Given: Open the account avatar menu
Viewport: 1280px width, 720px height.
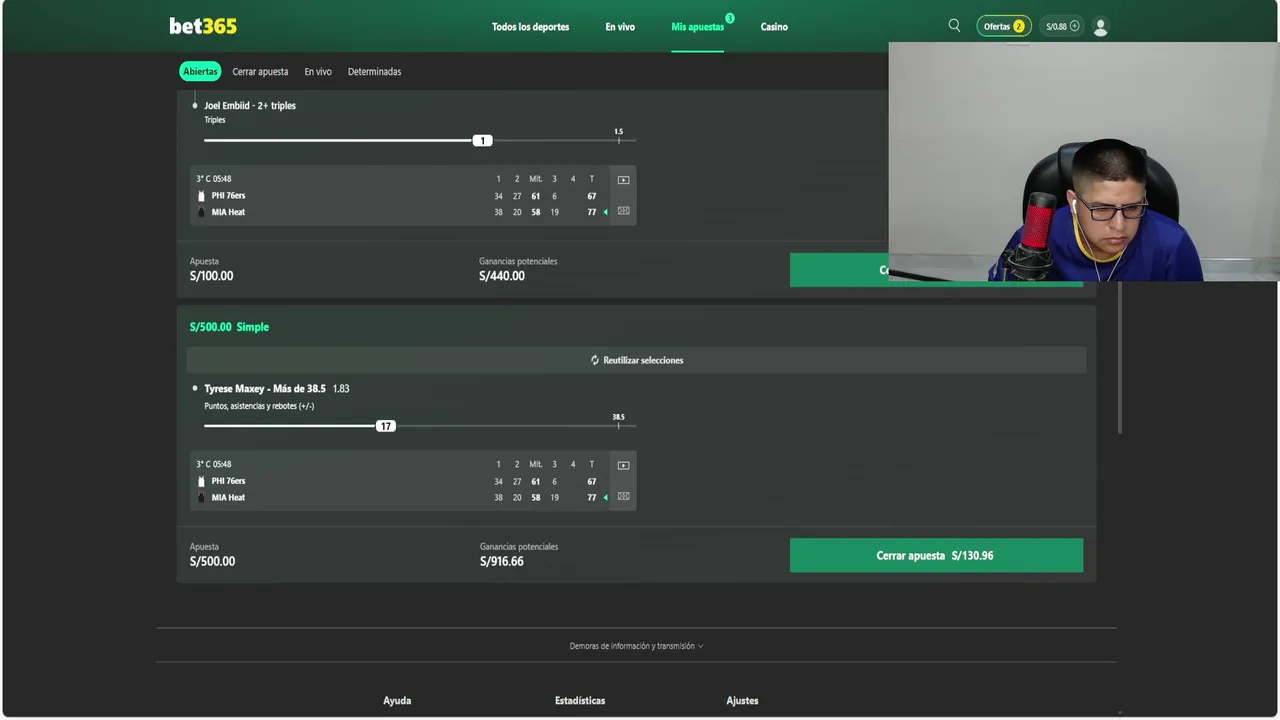Looking at the screenshot, I should coord(1101,27).
